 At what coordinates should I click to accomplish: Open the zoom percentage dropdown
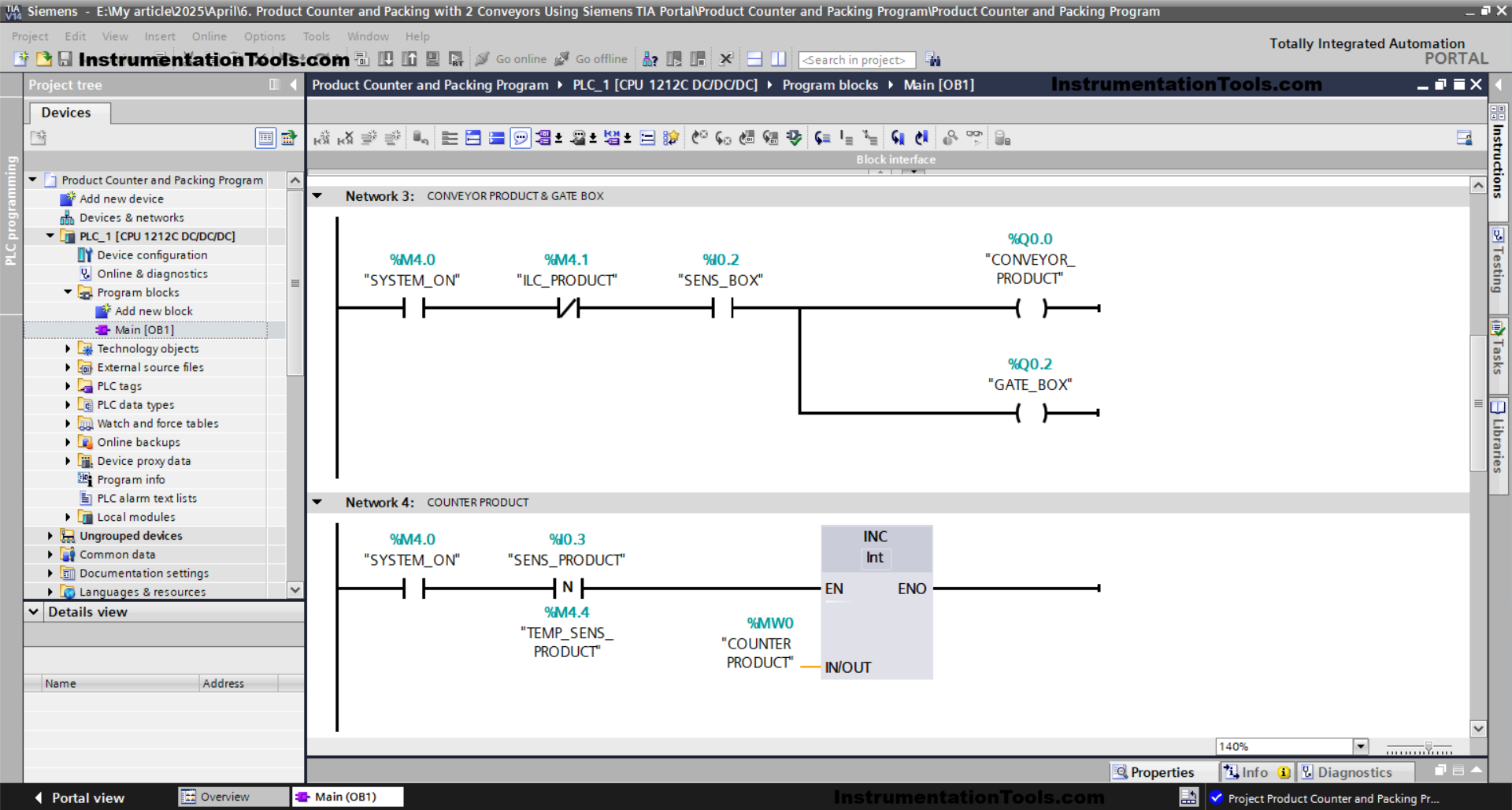coord(1360,746)
